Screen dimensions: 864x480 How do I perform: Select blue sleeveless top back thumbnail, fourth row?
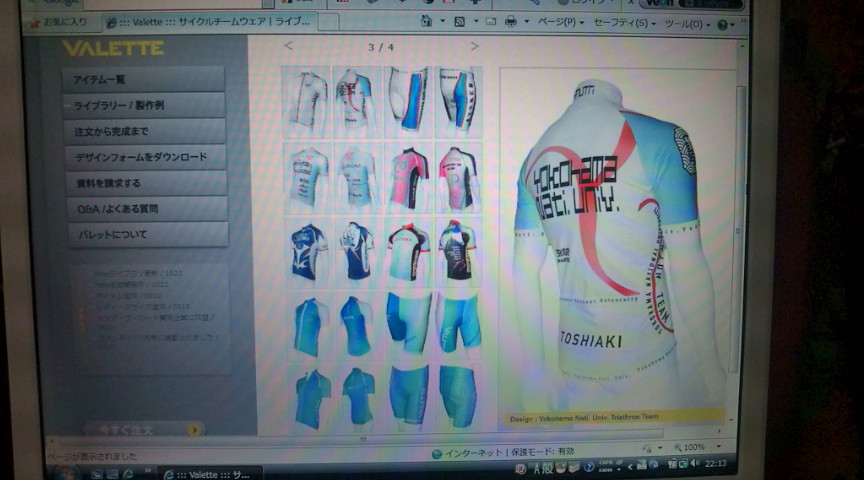pos(358,327)
